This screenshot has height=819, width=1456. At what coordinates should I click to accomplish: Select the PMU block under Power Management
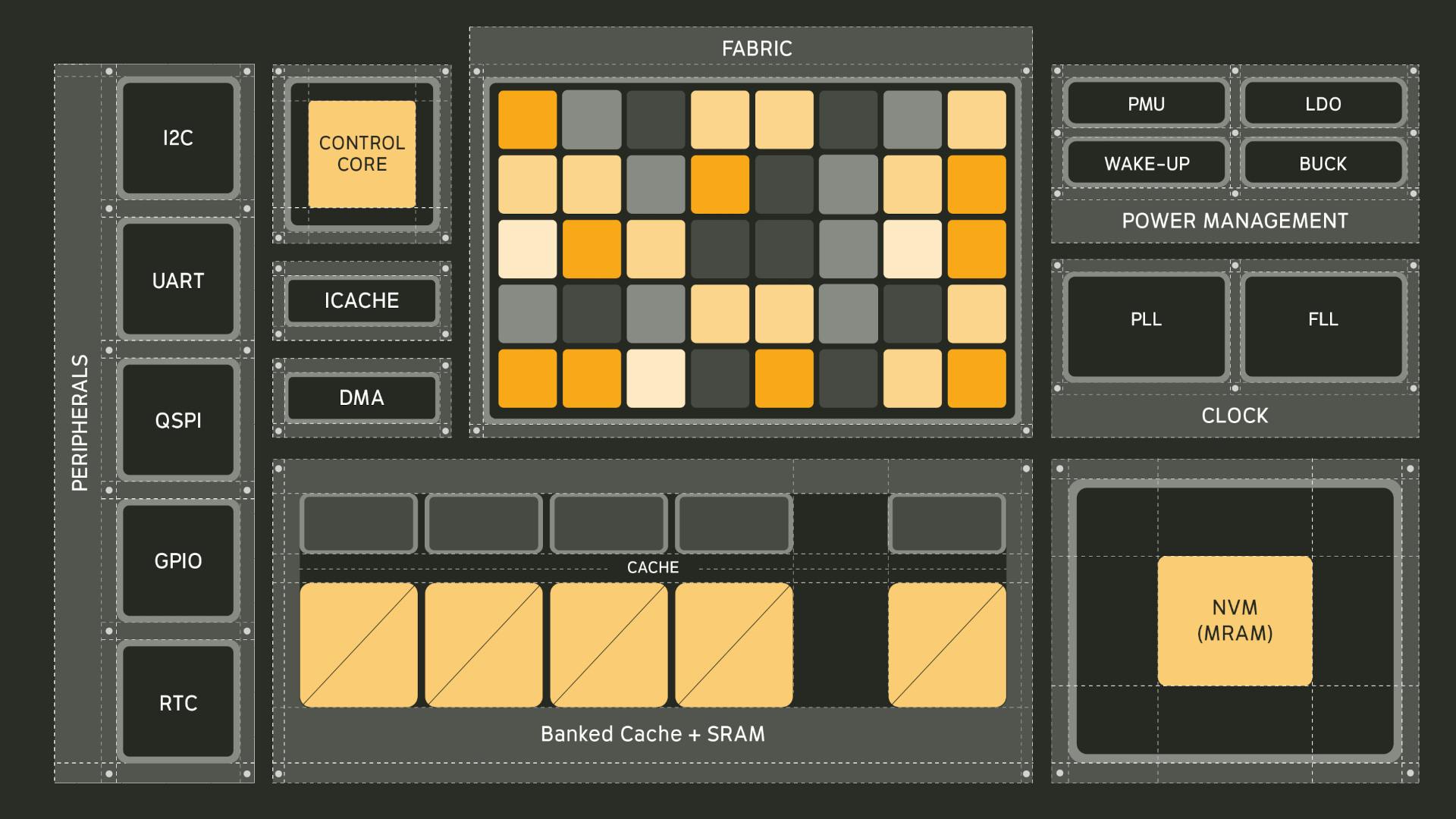click(1145, 104)
